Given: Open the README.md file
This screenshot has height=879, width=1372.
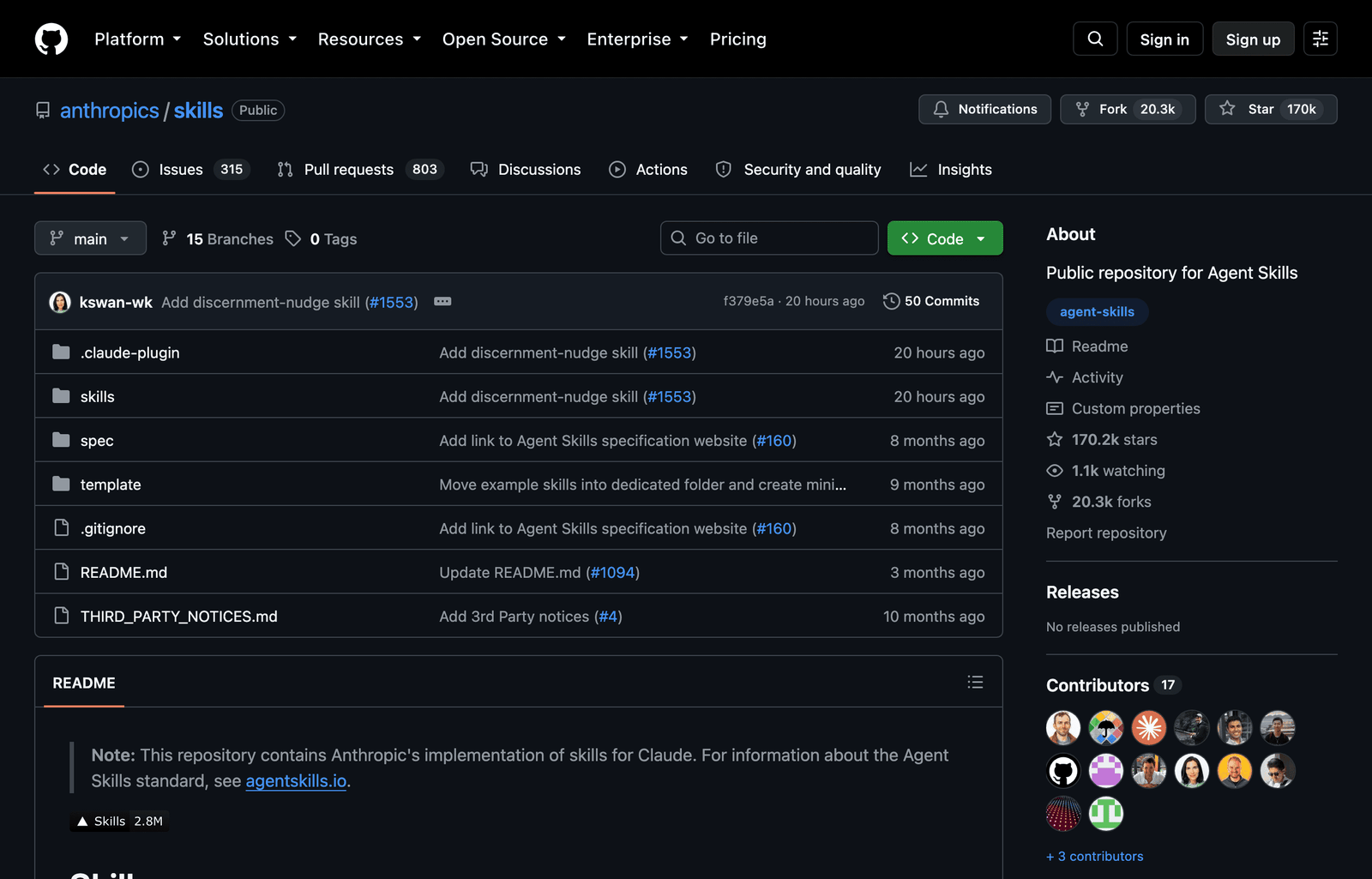Looking at the screenshot, I should pos(123,572).
